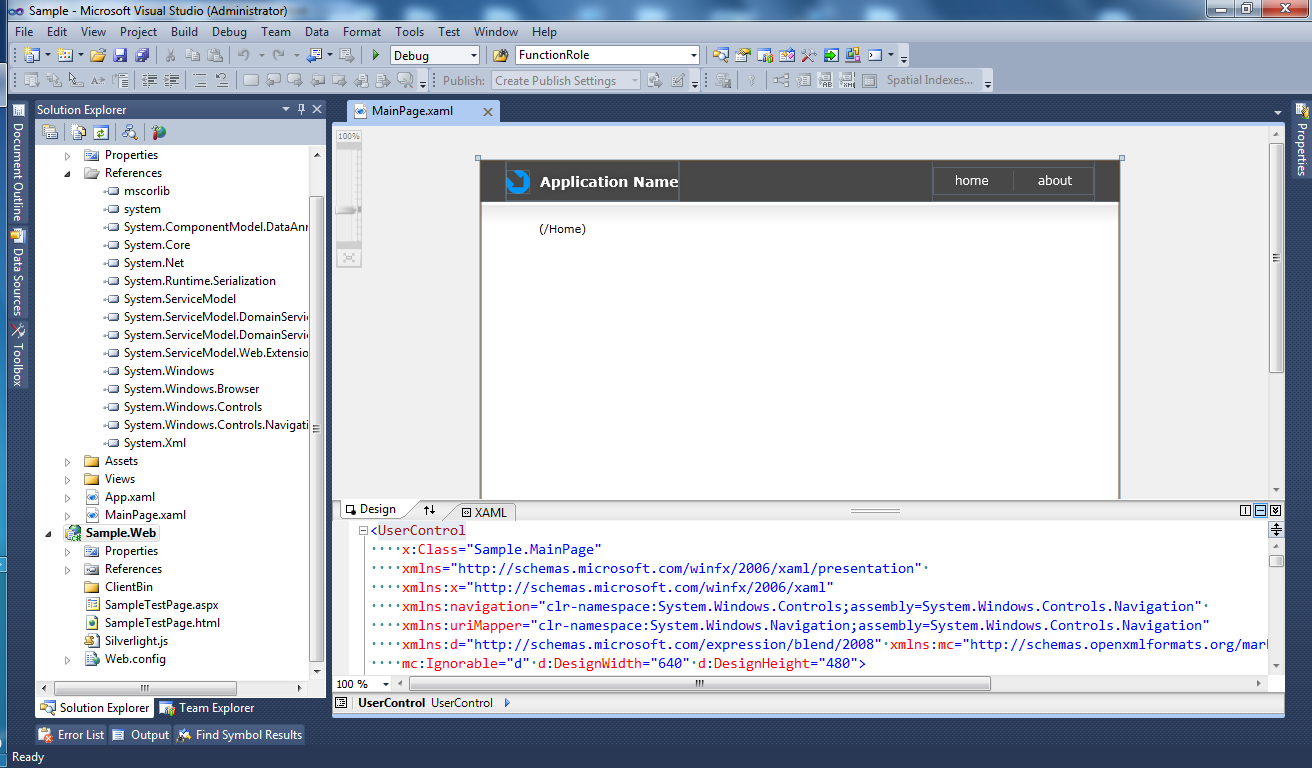Click Show All Files in Solution Explorer
This screenshot has width=1312, height=768.
coord(79,131)
